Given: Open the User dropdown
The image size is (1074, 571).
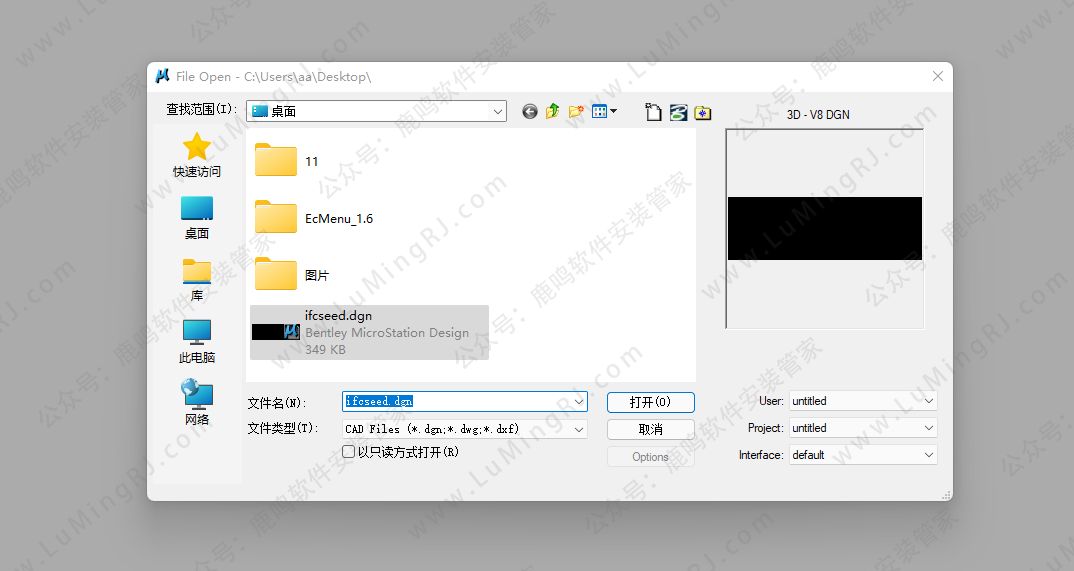Looking at the screenshot, I should [x=928, y=401].
